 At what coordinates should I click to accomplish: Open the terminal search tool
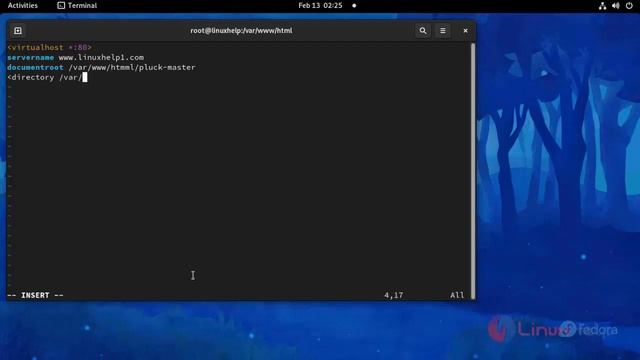click(423, 31)
